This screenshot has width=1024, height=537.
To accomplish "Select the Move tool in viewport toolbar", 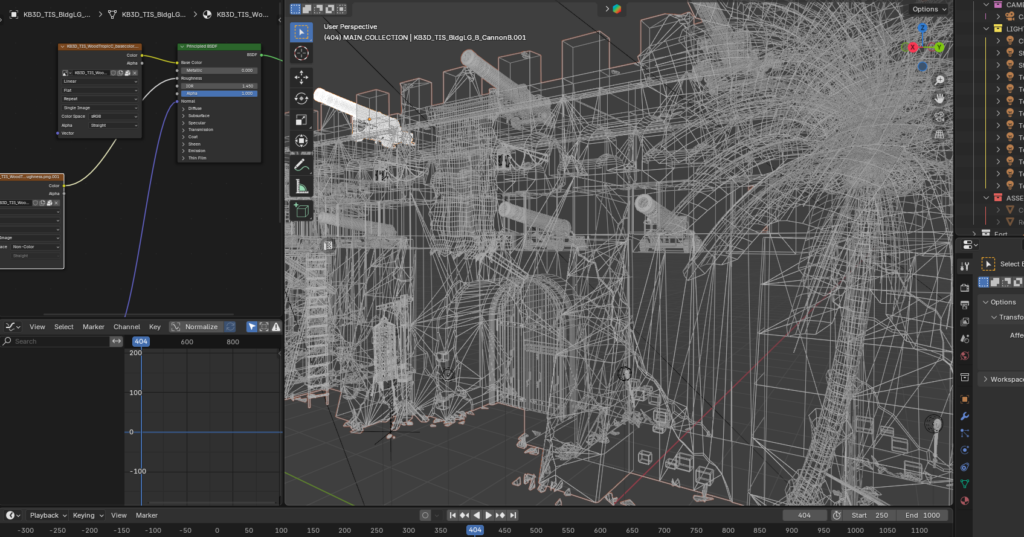I will click(301, 77).
